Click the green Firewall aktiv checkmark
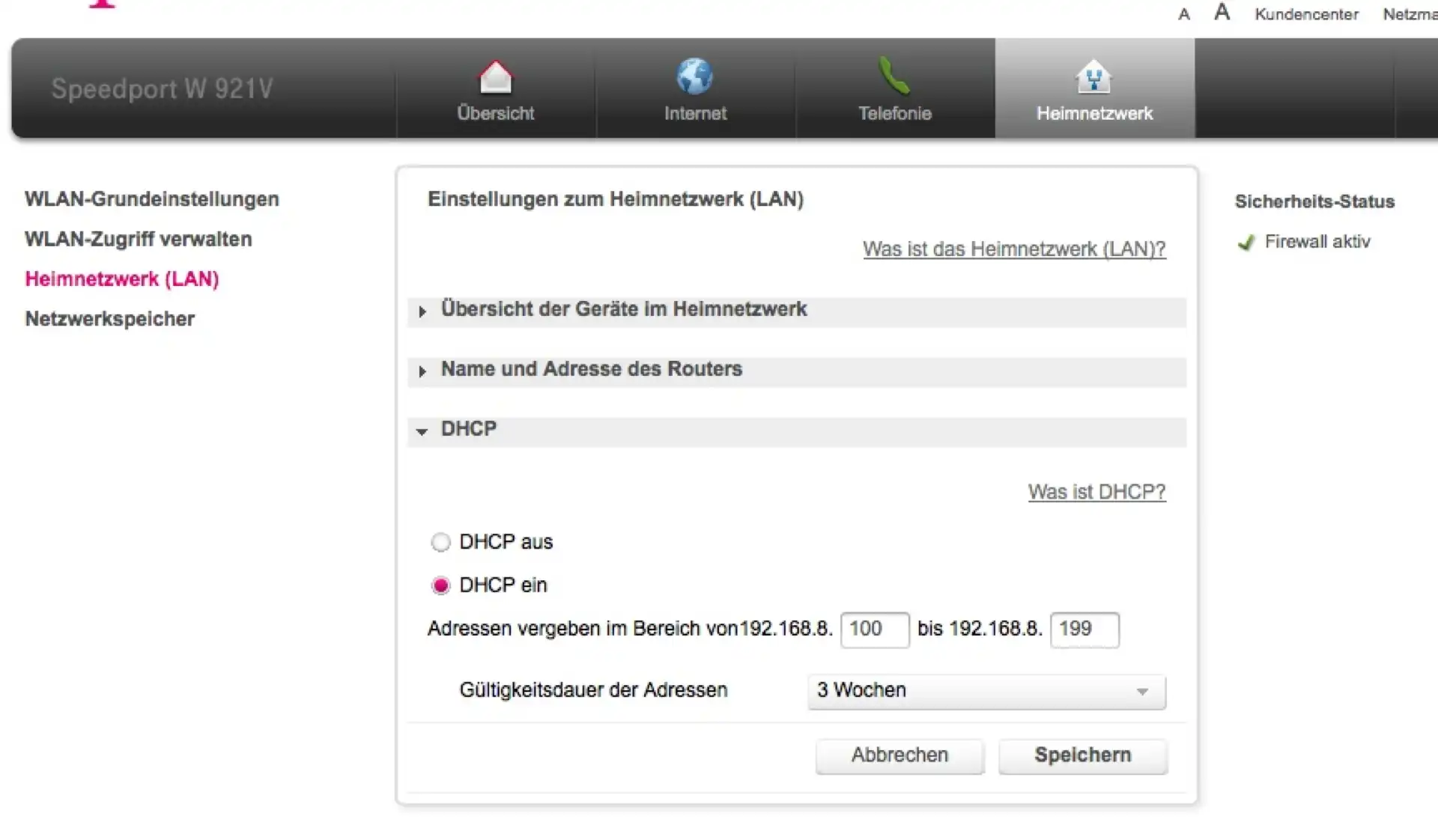Screen dimensions: 1438x840 coord(1246,243)
